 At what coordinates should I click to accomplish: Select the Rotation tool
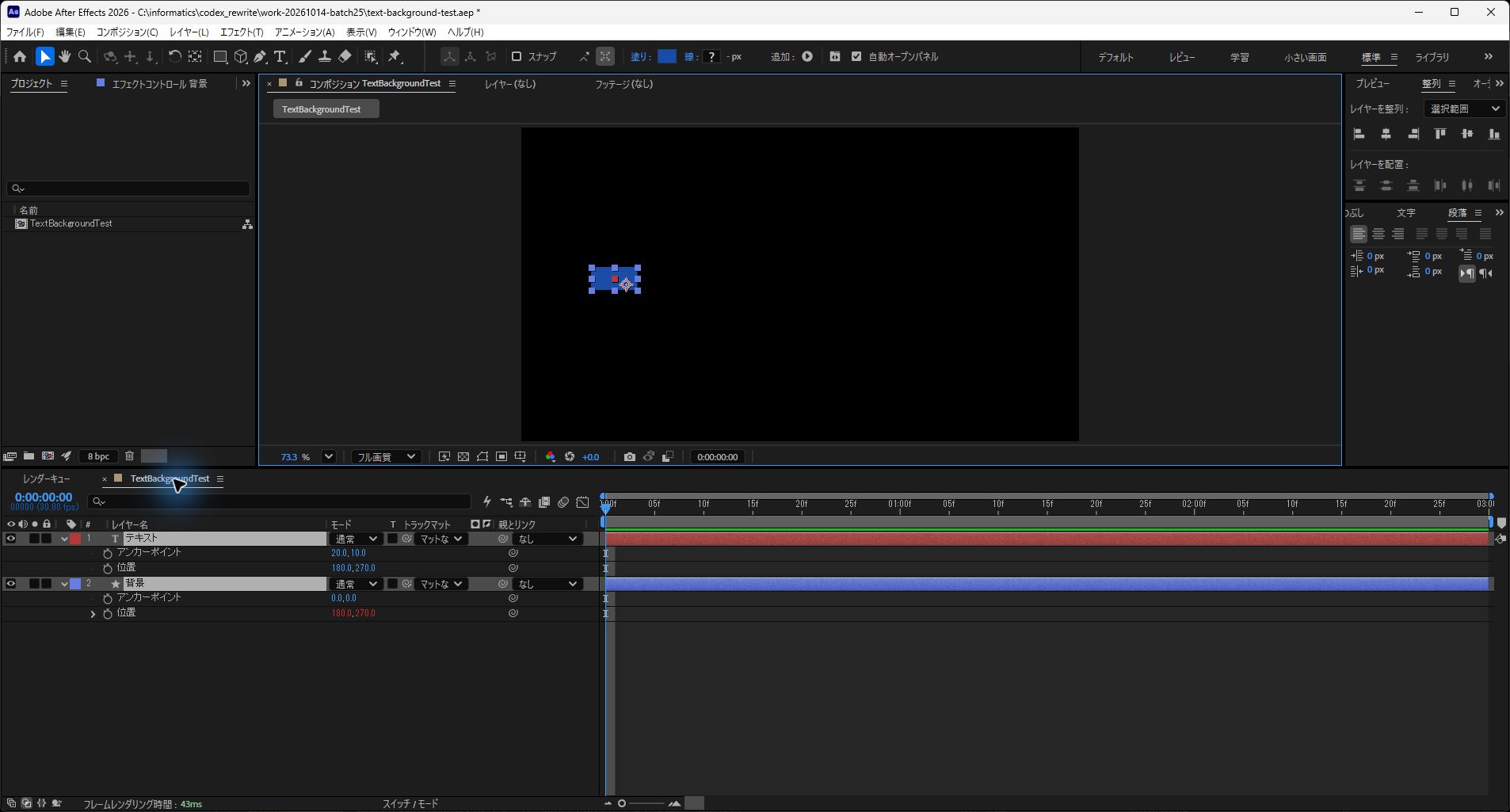tap(174, 56)
